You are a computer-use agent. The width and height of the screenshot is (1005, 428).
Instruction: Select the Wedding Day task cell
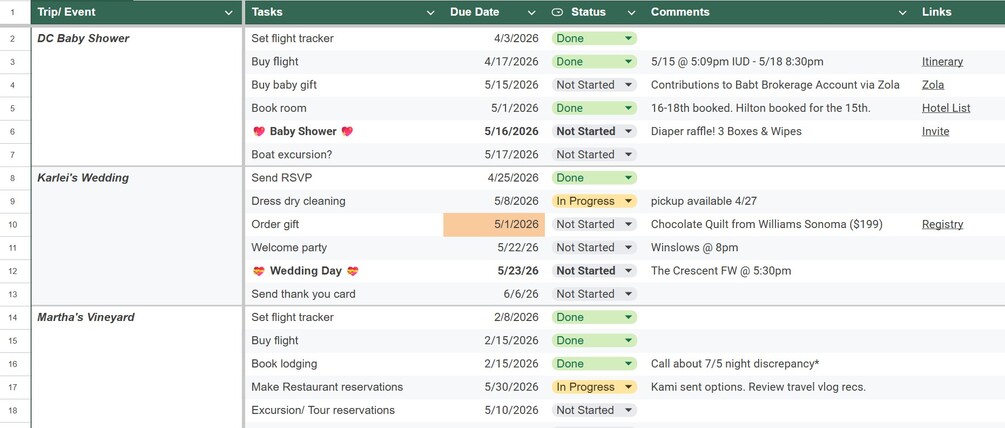(x=344, y=270)
